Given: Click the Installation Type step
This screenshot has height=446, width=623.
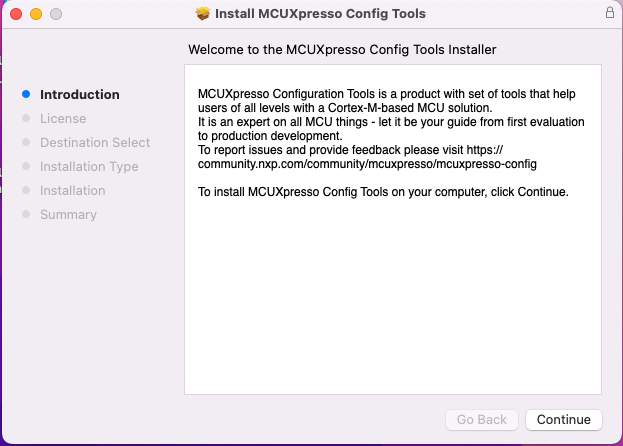Looking at the screenshot, I should 89,166.
